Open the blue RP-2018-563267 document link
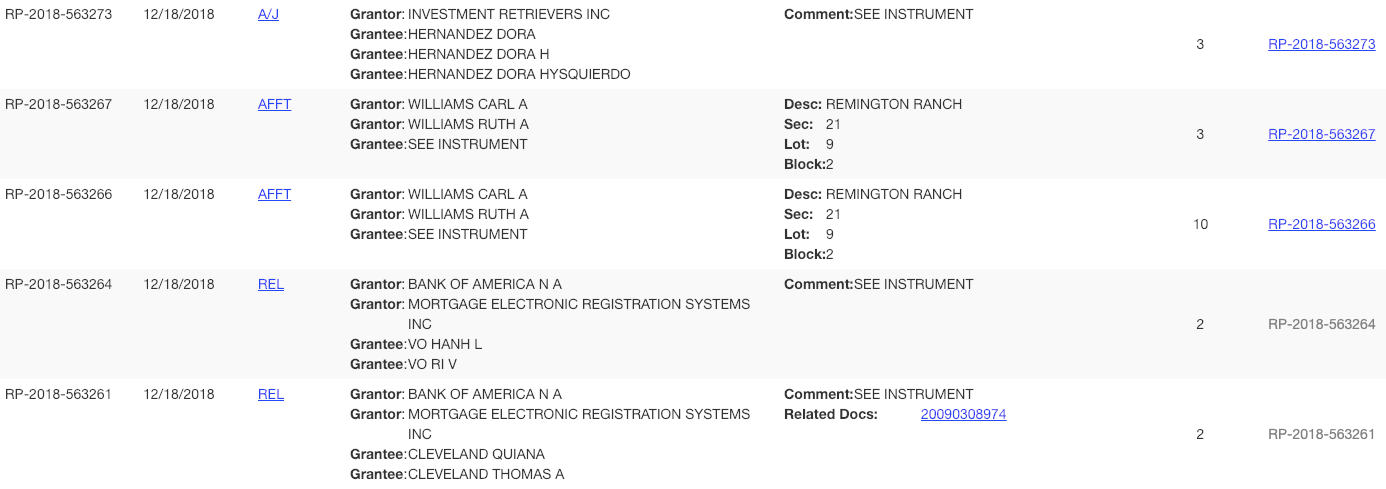The image size is (1386, 489). (1321, 134)
